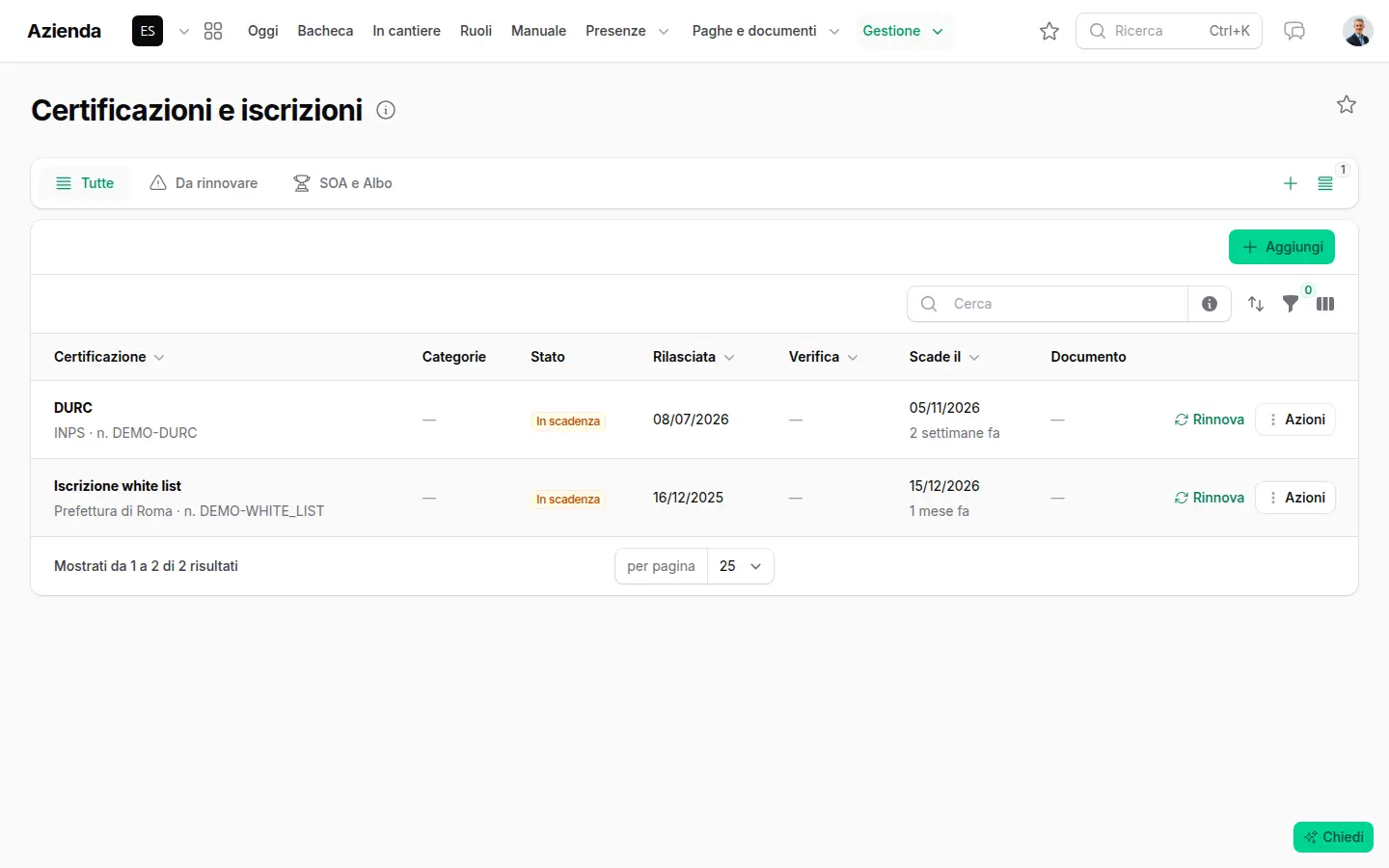Image resolution: width=1389 pixels, height=868 pixels.
Task: Click the green Aggiungi button
Action: (x=1282, y=247)
